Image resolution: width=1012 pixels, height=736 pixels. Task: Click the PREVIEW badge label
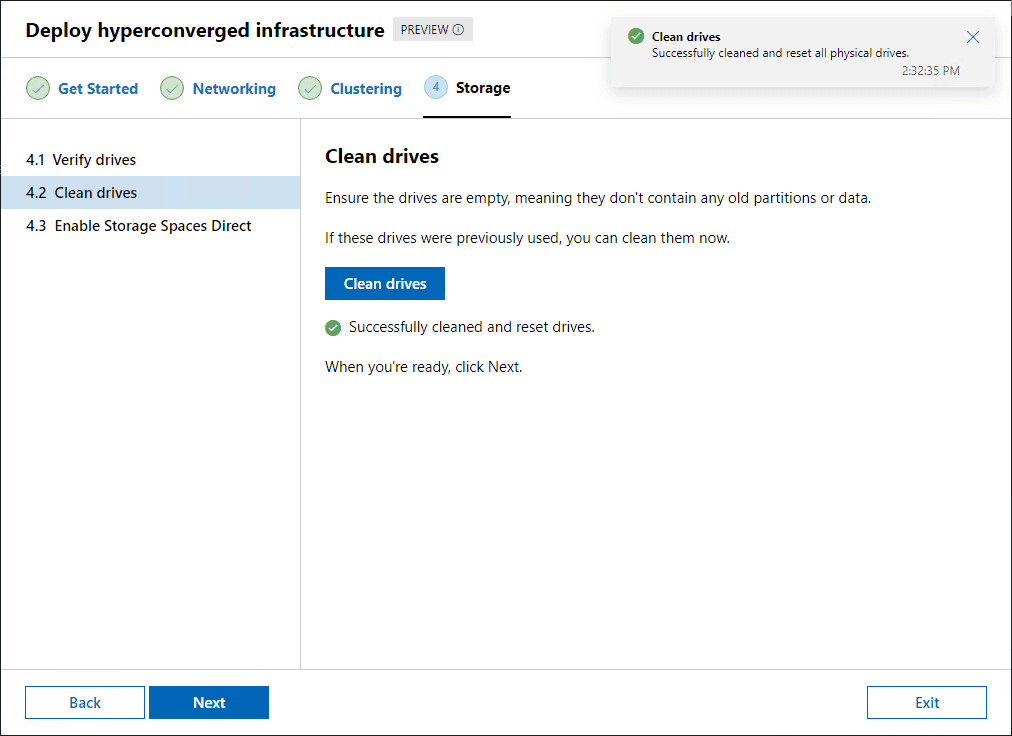coord(424,30)
